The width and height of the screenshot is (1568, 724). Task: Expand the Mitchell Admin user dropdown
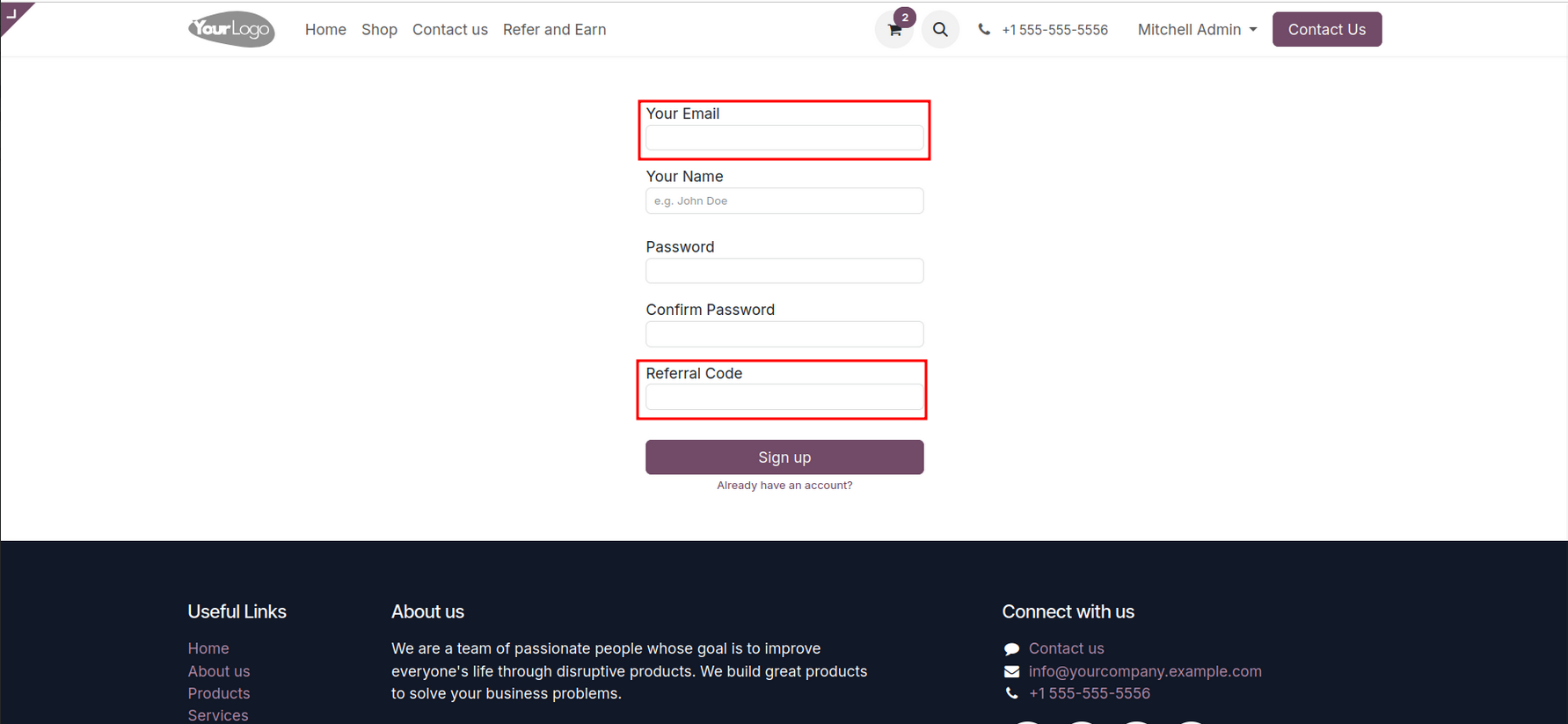coord(1197,30)
